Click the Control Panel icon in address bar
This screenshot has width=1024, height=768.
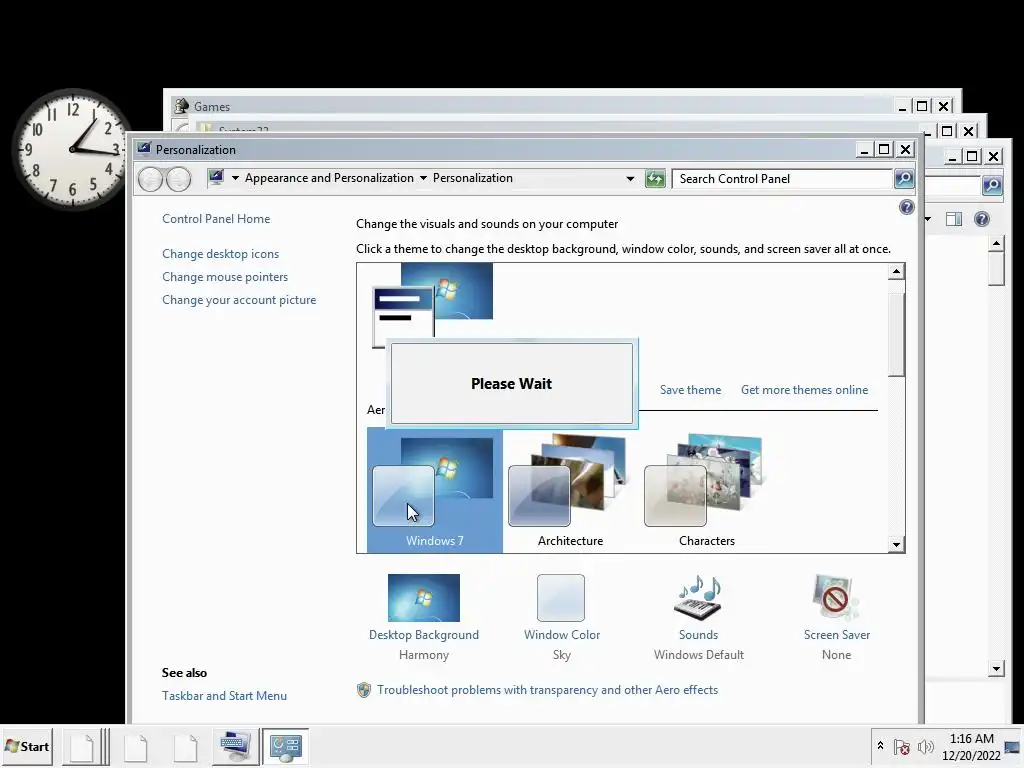pyautogui.click(x=216, y=178)
